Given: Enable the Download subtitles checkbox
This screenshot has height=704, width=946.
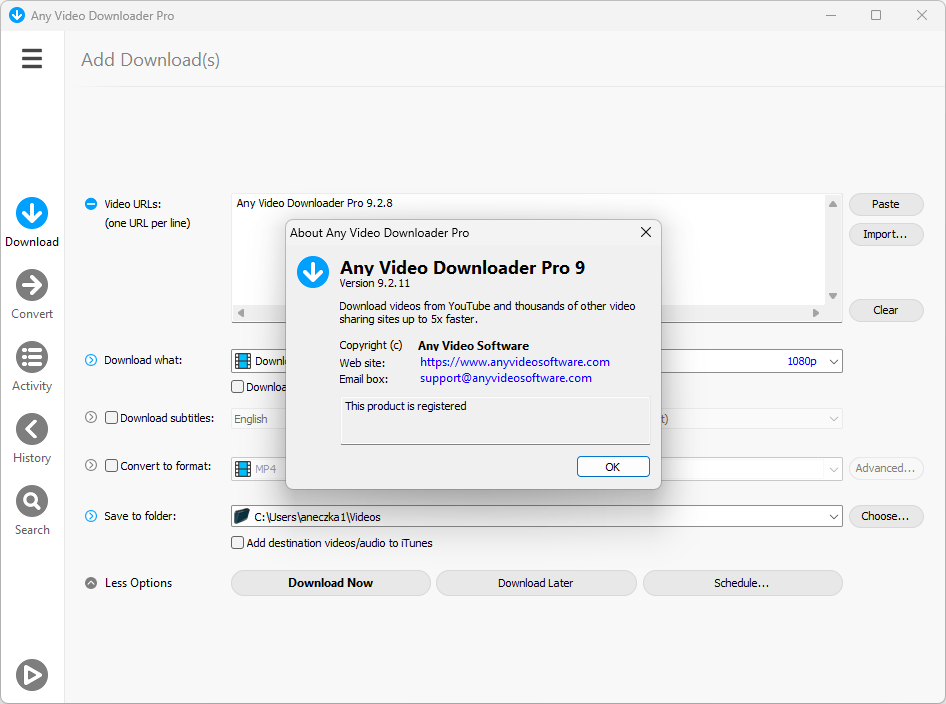Looking at the screenshot, I should tap(111, 417).
